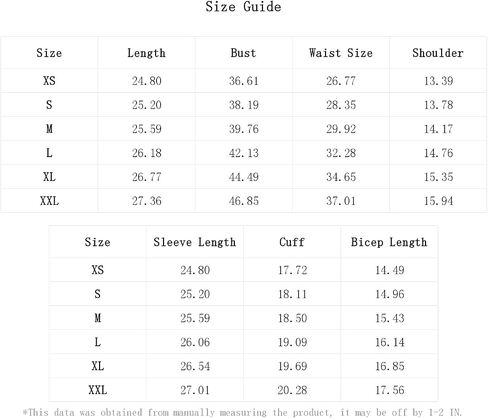The image size is (488, 418).
Task: Click the Size Guide title
Action: click(243, 7)
